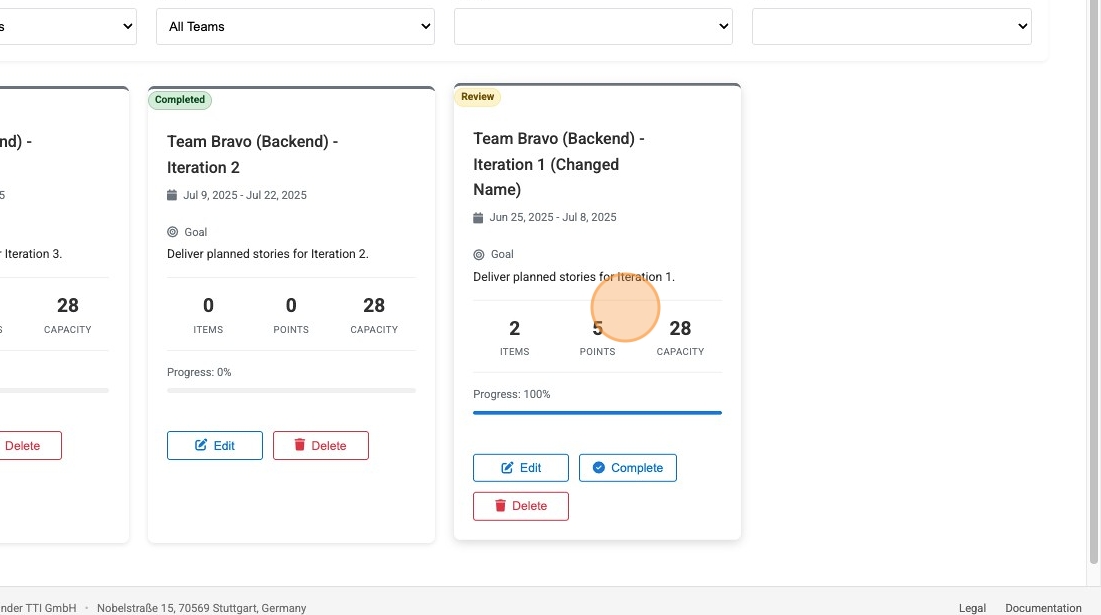Click the checkmark icon in the Complete button
Viewport: 1101px width, 615px height.
coord(598,467)
